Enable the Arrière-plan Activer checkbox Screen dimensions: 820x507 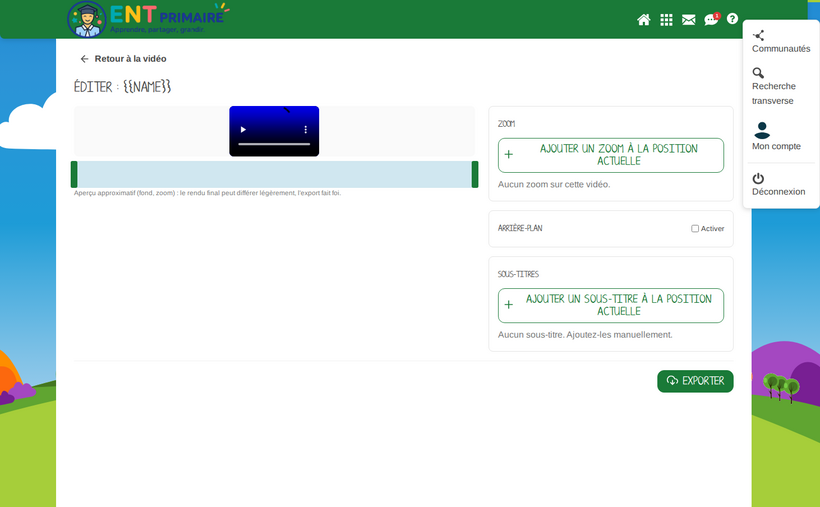(x=695, y=229)
